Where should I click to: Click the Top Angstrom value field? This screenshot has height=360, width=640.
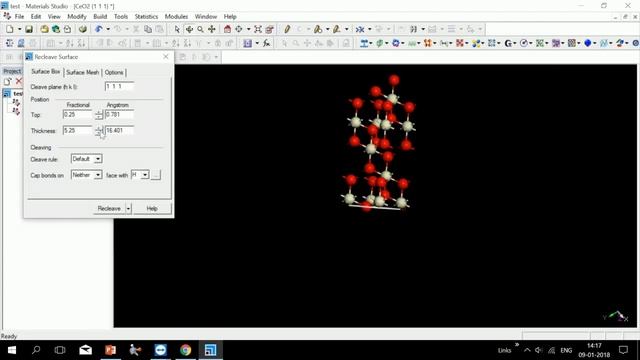pos(119,115)
